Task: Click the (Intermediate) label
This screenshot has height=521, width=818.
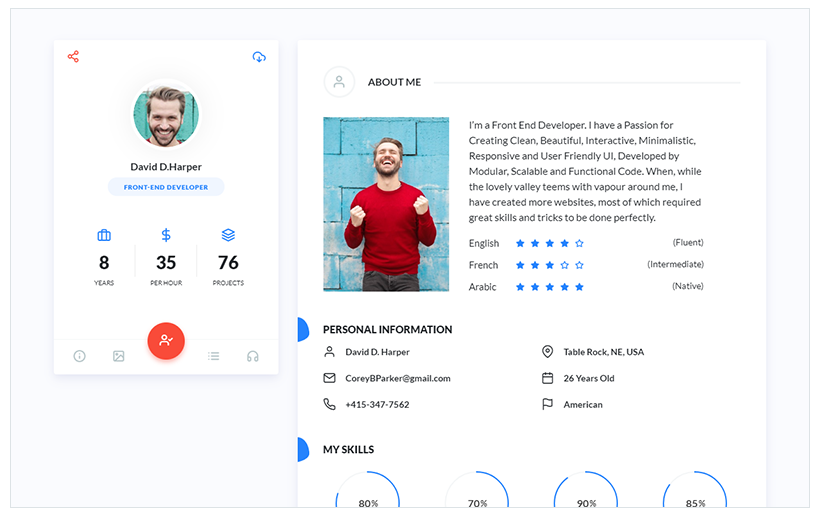Action: [675, 264]
